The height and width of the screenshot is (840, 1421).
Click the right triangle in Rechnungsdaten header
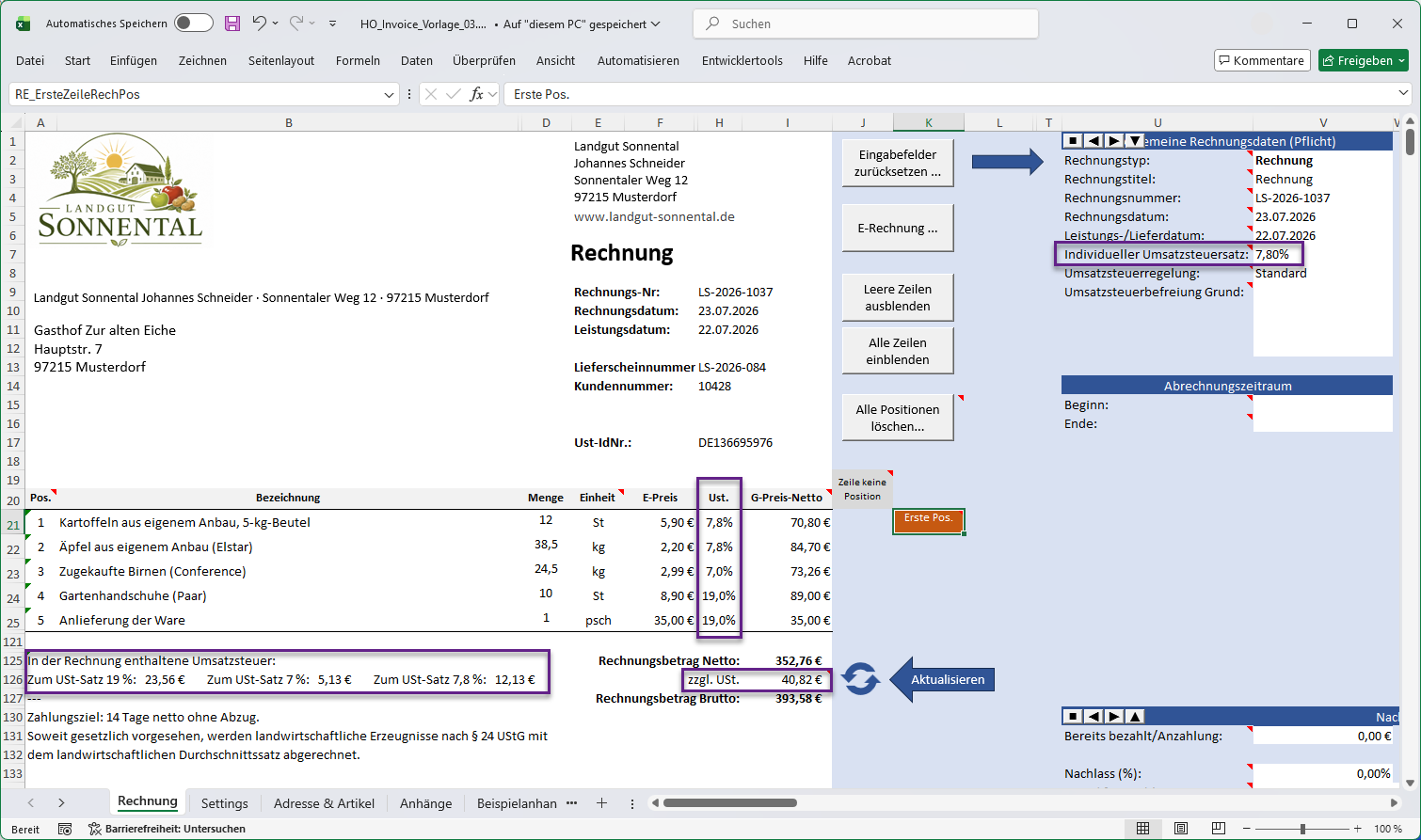1114,141
